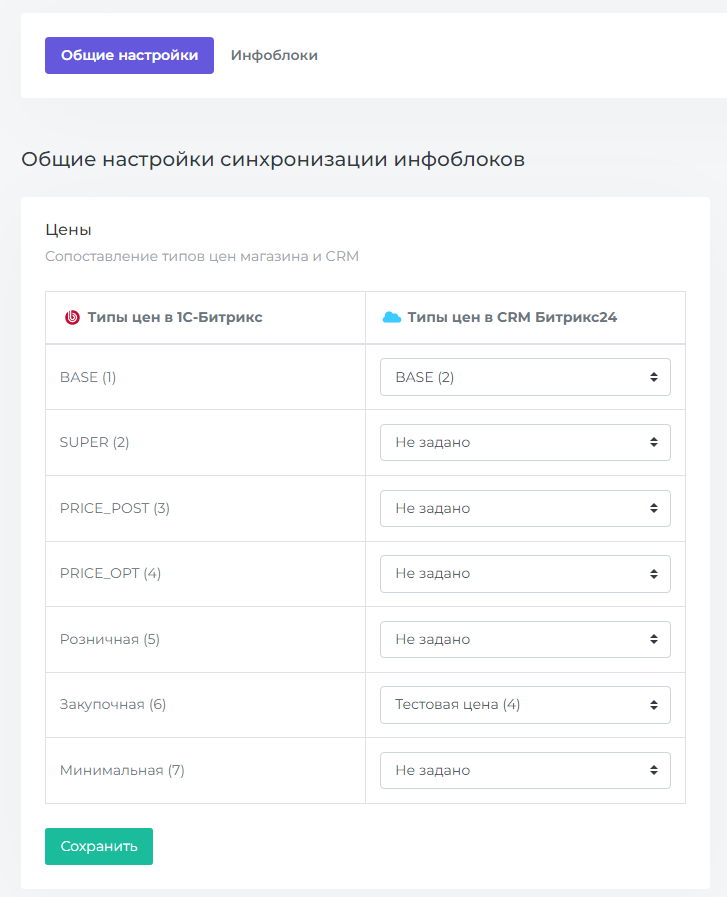Click the Общие настройки синхронизации инфоблоков heading
727x897 pixels.
(272, 159)
